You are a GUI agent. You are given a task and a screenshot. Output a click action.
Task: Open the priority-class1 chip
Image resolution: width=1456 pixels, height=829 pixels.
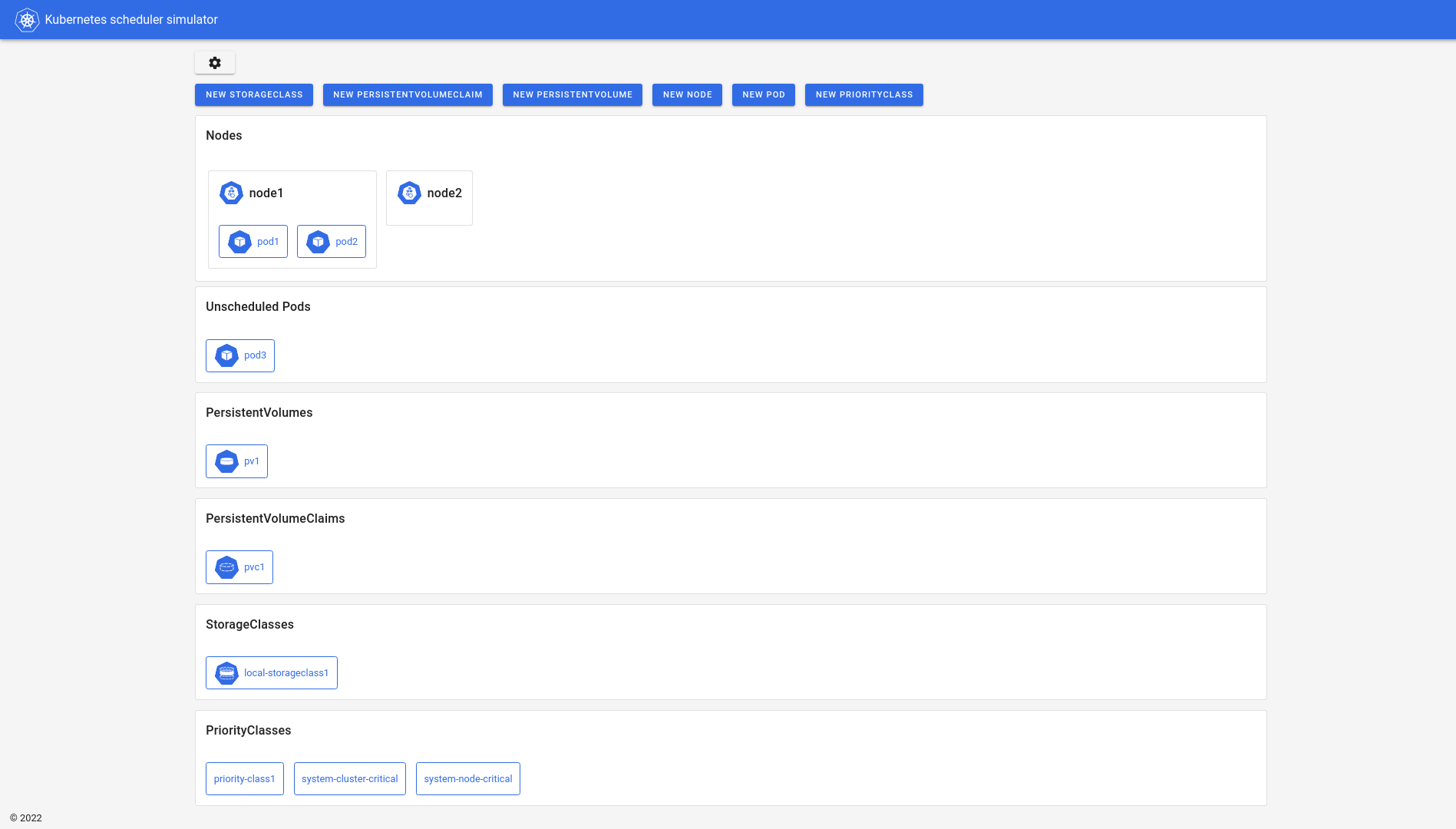tap(245, 778)
